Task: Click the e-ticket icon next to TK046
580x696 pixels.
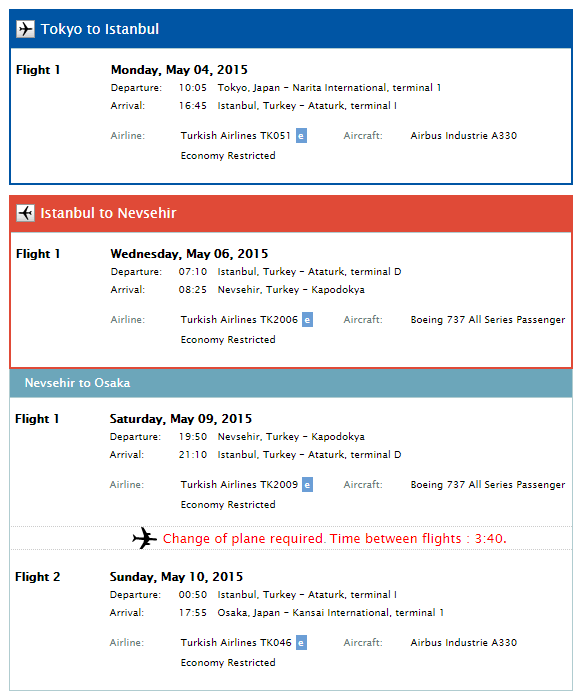Action: point(301,643)
